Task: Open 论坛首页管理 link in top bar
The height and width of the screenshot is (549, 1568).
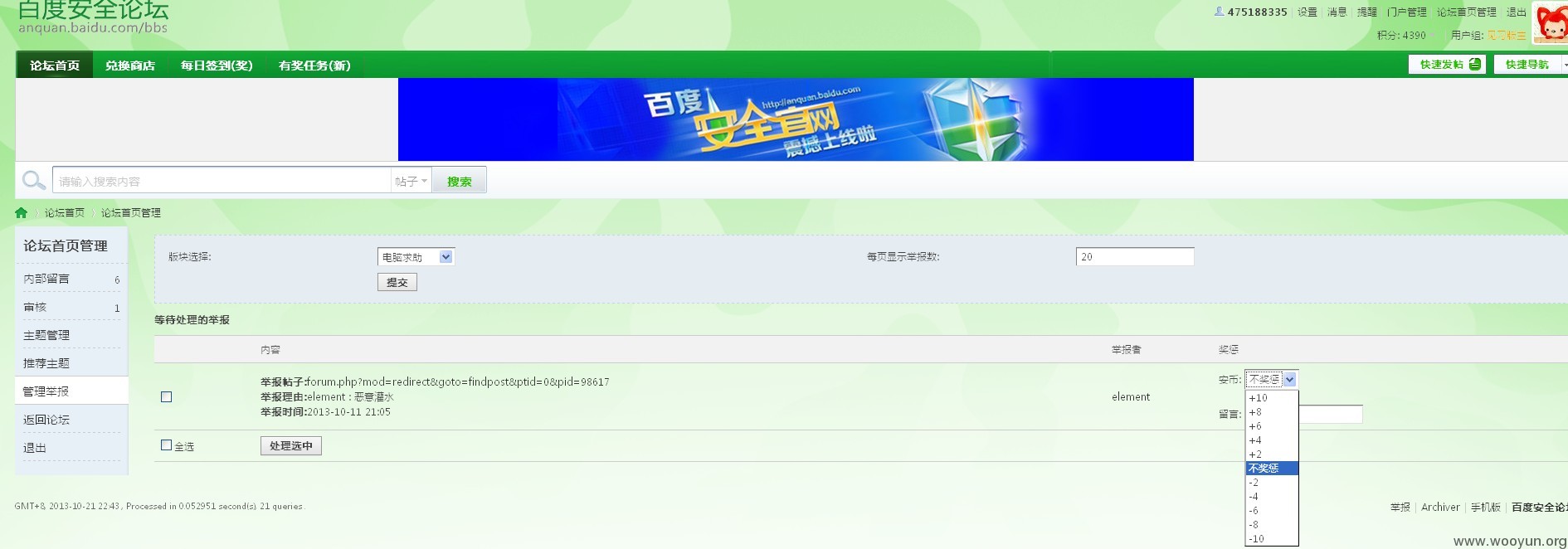Action: (1467, 12)
